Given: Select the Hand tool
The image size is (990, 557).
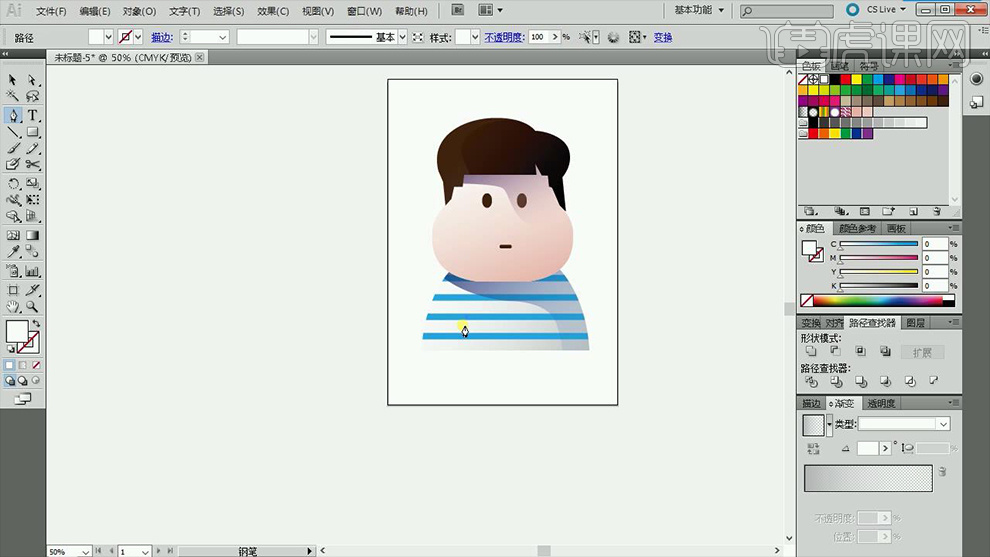Looking at the screenshot, I should pyautogui.click(x=13, y=307).
